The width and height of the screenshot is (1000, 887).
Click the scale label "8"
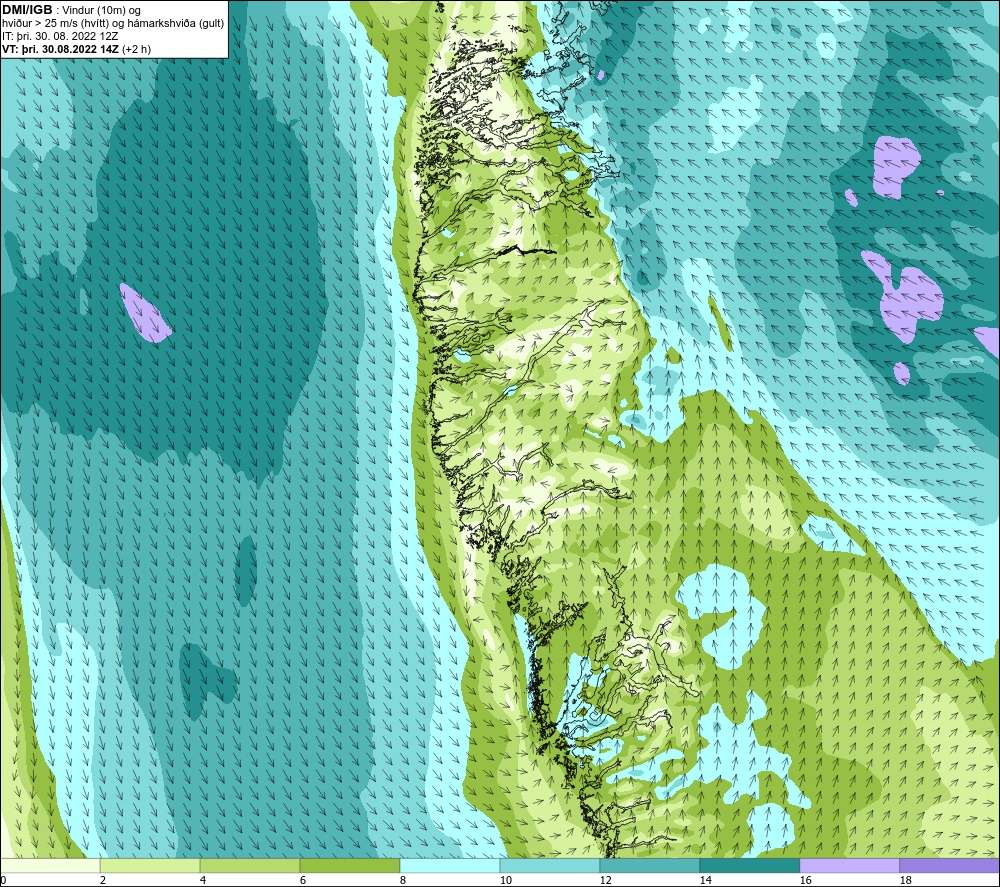pyautogui.click(x=403, y=880)
